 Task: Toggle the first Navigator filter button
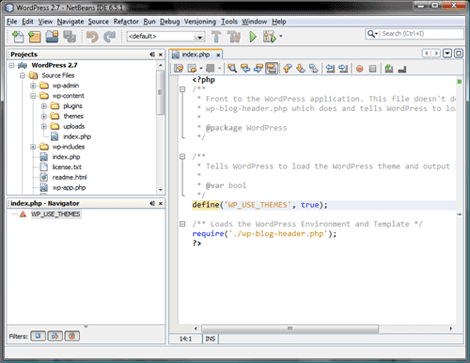[38, 336]
